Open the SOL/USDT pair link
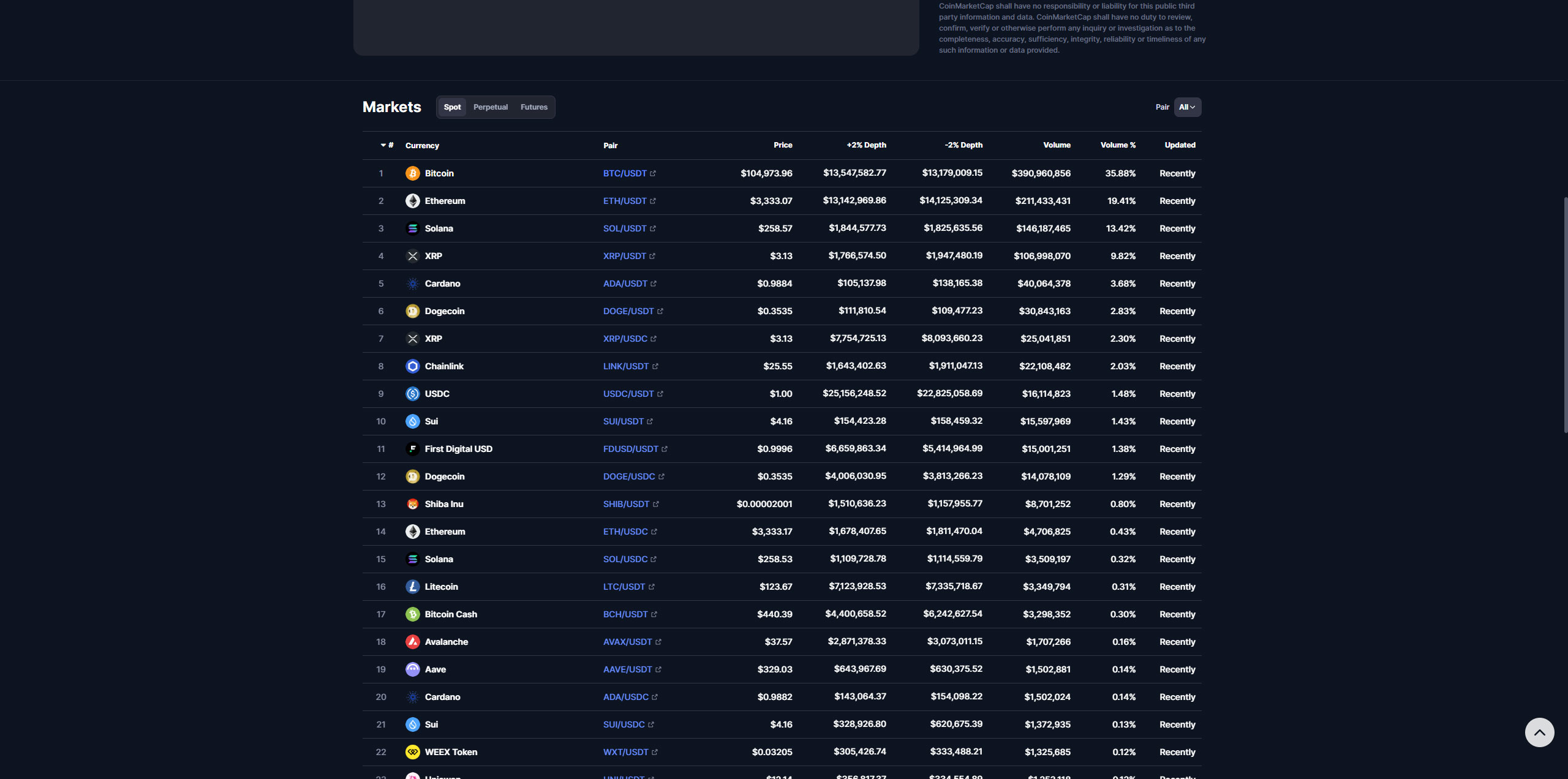The width and height of the screenshot is (1568, 779). [625, 228]
